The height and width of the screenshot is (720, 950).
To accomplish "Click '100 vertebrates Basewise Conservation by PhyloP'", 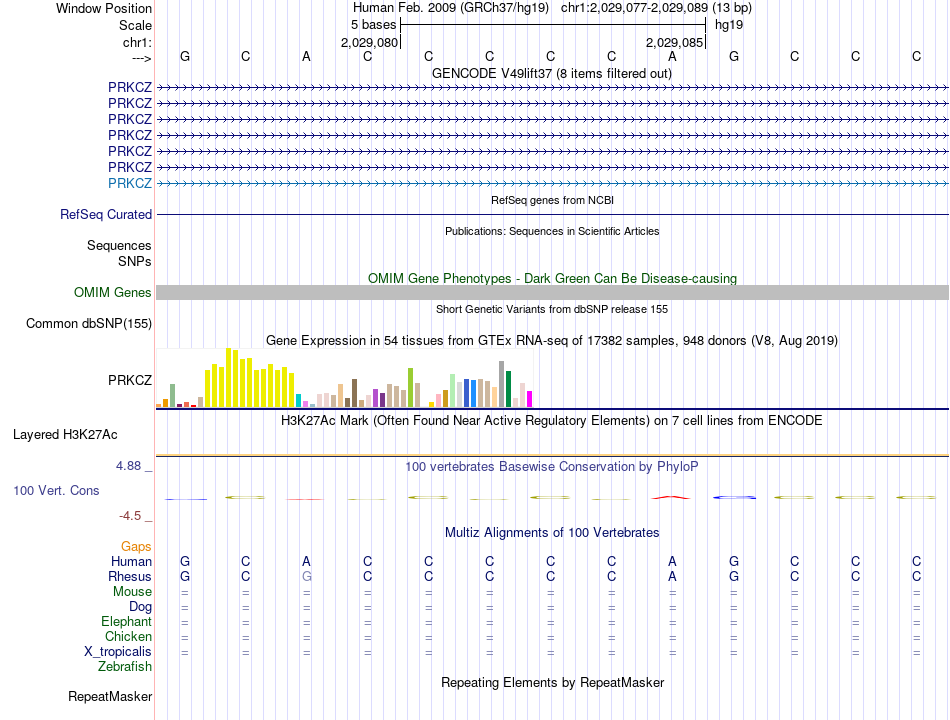I will point(551,467).
